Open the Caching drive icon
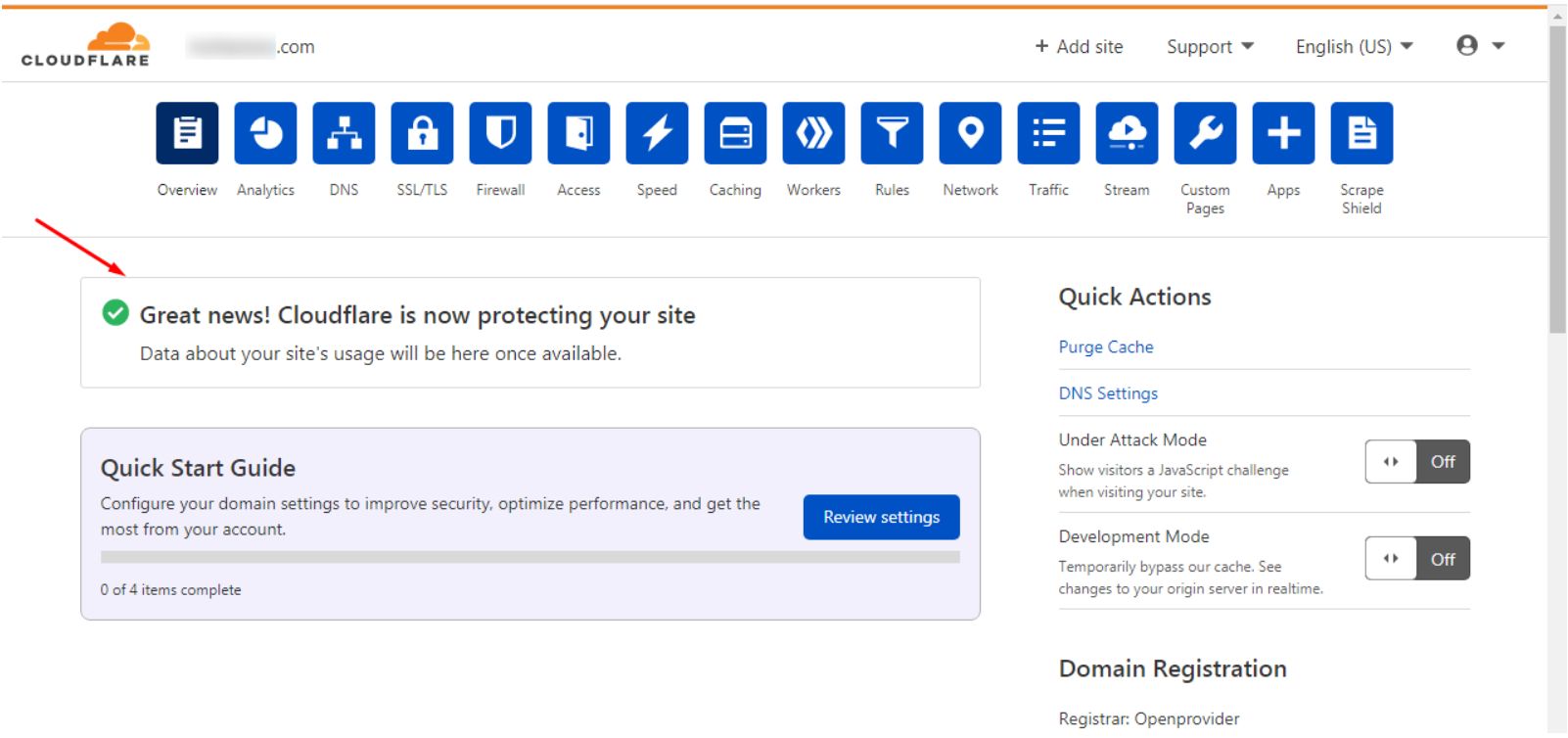Screen dimensions: 1568x738 (735, 133)
